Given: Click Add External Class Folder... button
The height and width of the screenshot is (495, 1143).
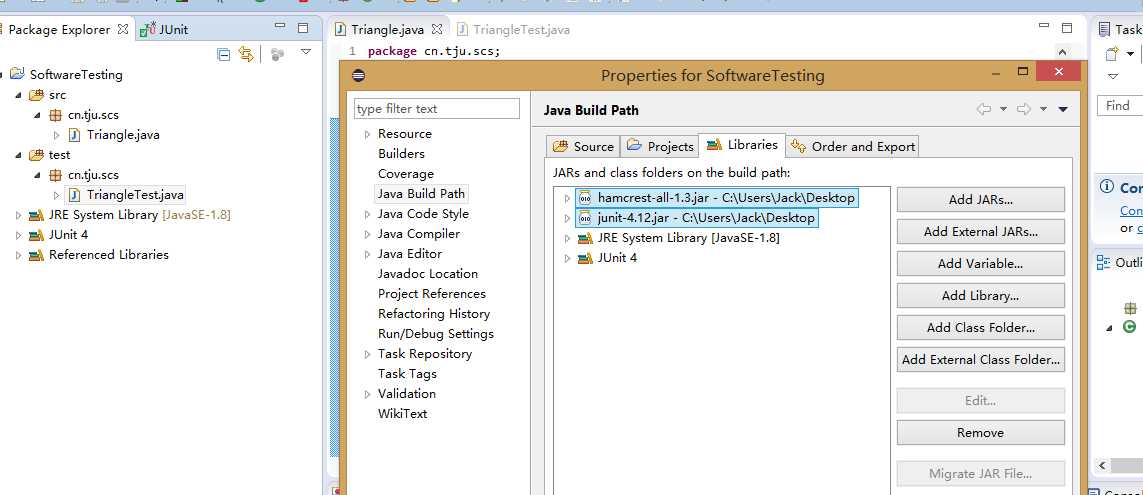Looking at the screenshot, I should 980,359.
